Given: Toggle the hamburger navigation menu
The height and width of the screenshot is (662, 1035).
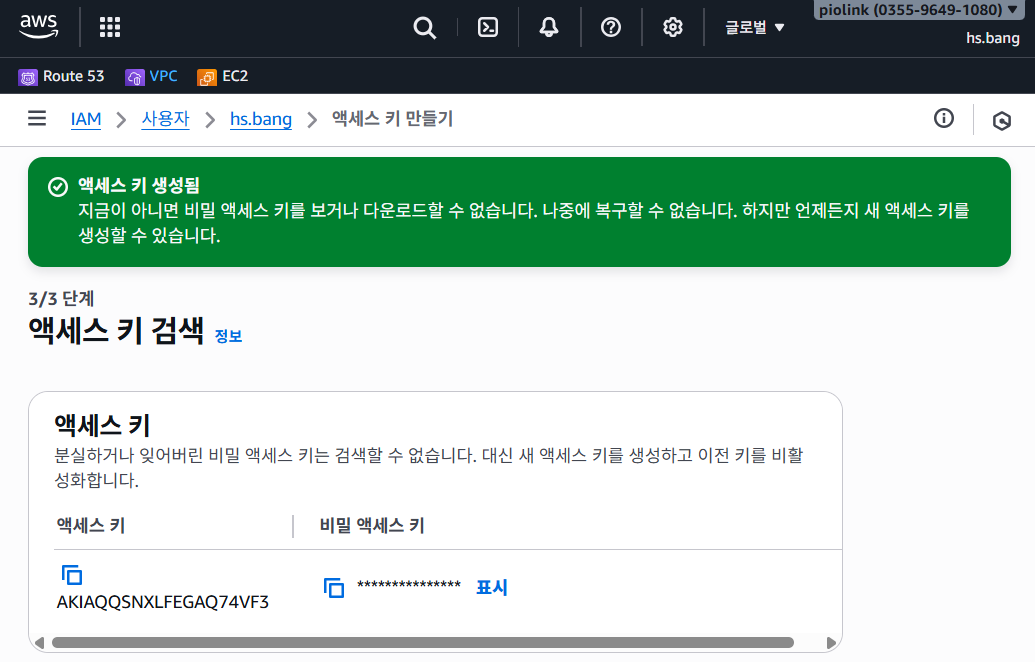Looking at the screenshot, I should point(37,118).
